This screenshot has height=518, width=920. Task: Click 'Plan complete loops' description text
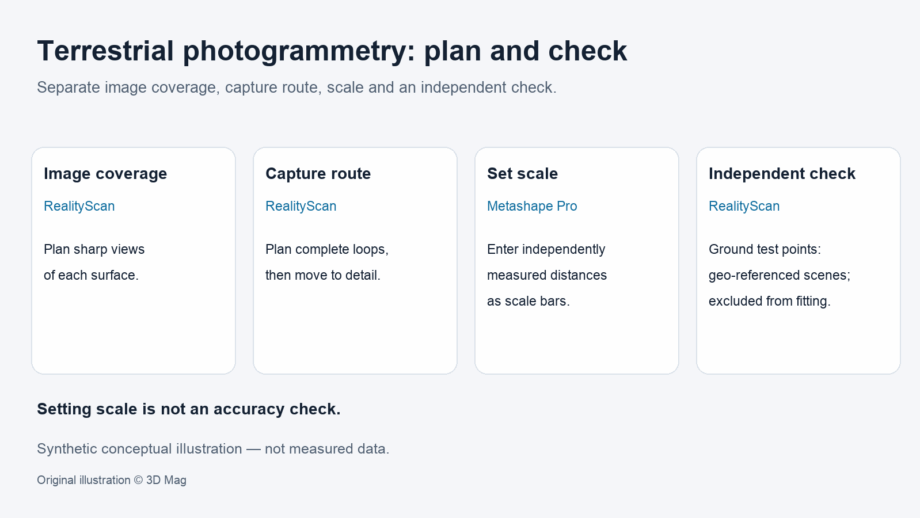(327, 249)
